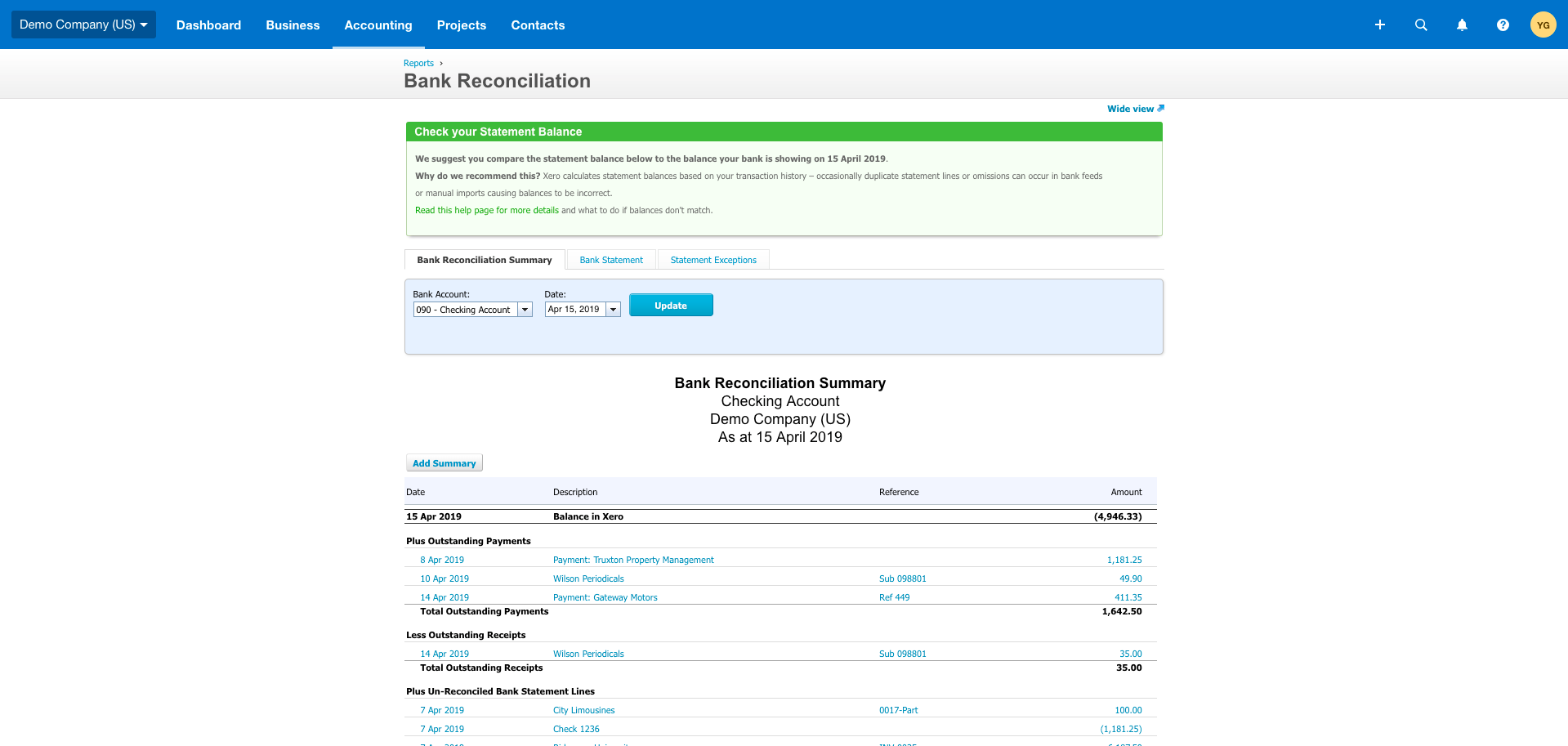Open the search magnifier icon
Screen dimensions: 1568x746
coord(1421,25)
